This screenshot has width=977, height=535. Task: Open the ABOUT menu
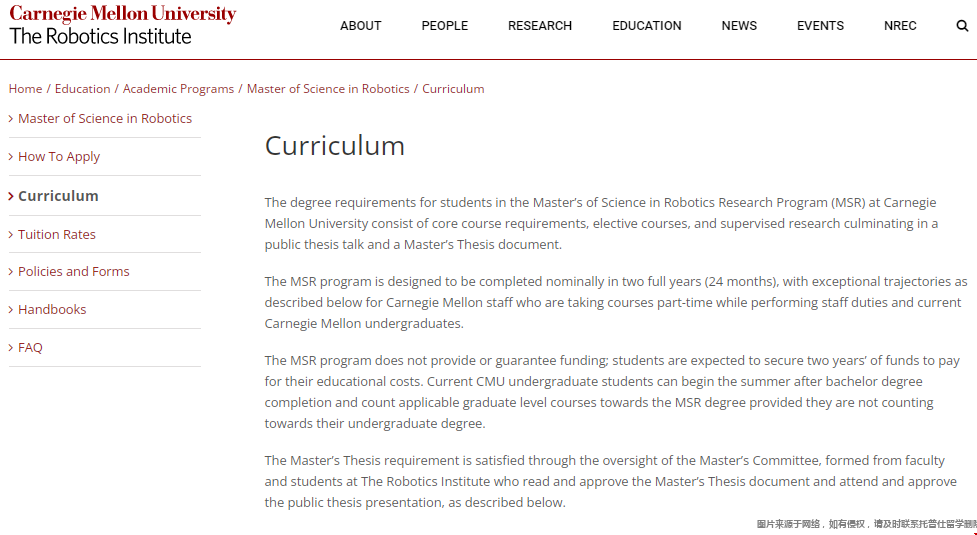pyautogui.click(x=360, y=26)
